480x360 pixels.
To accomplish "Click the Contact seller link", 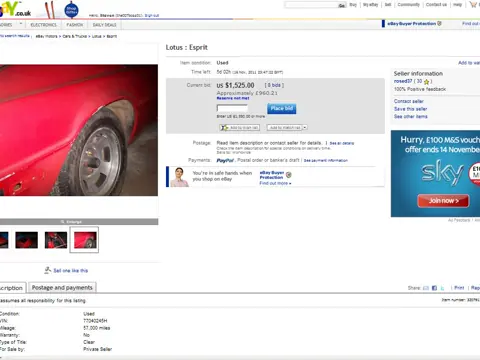I will click(409, 101).
